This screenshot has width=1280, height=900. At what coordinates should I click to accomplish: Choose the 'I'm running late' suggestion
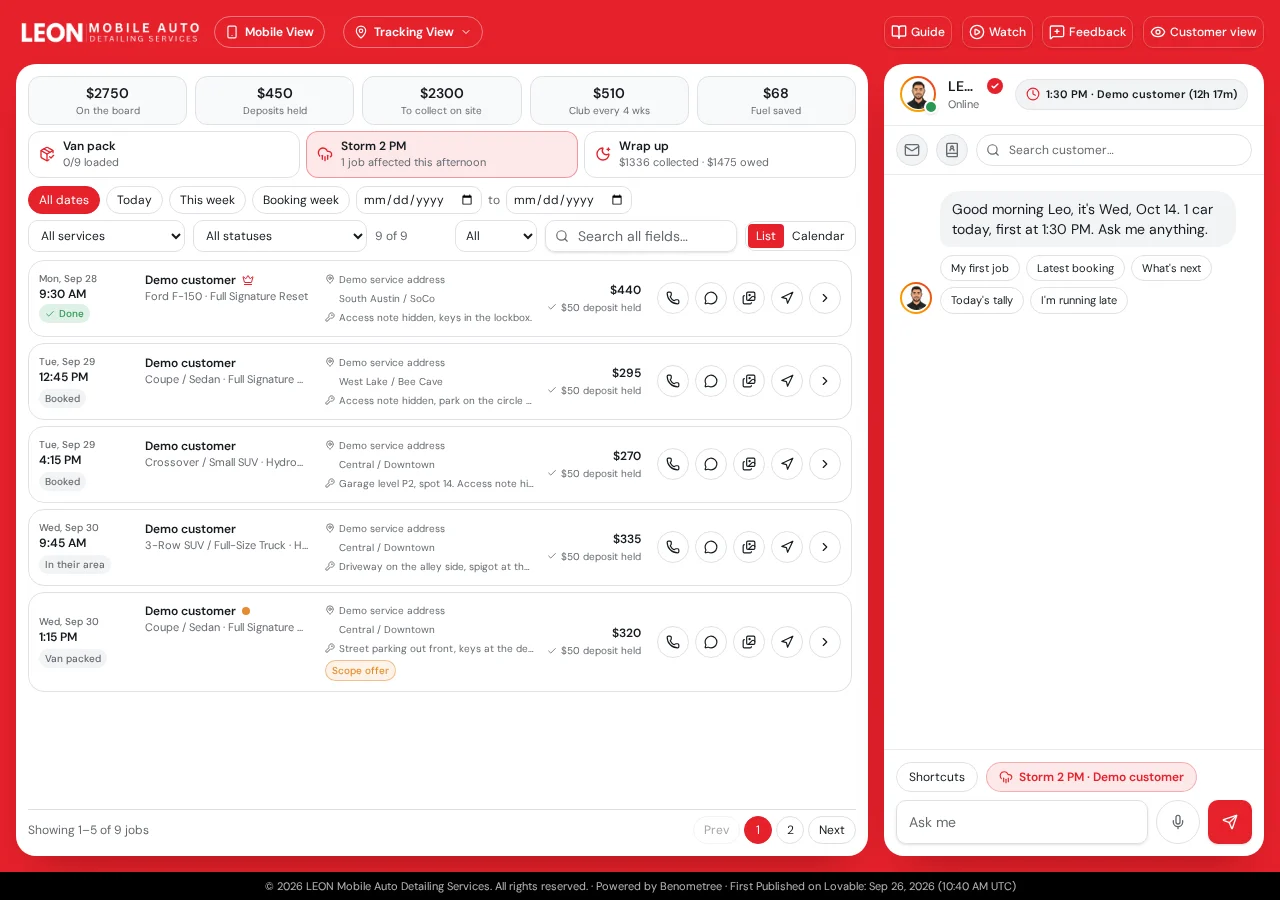coord(1079,300)
